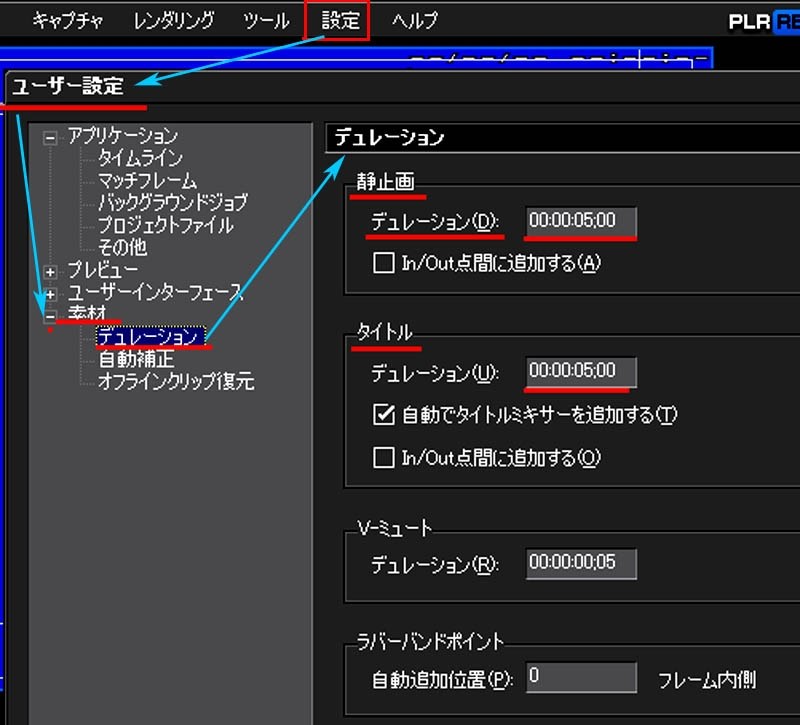Click the 静止画 duration timecode field
This screenshot has width=800, height=725.
tap(581, 221)
